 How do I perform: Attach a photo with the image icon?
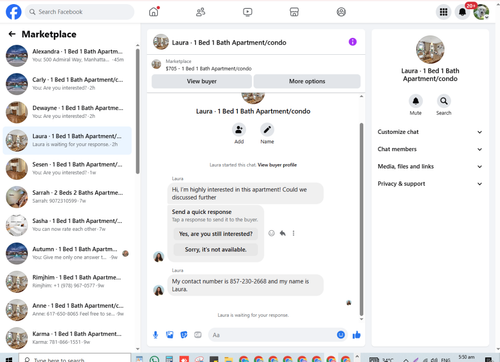click(170, 335)
